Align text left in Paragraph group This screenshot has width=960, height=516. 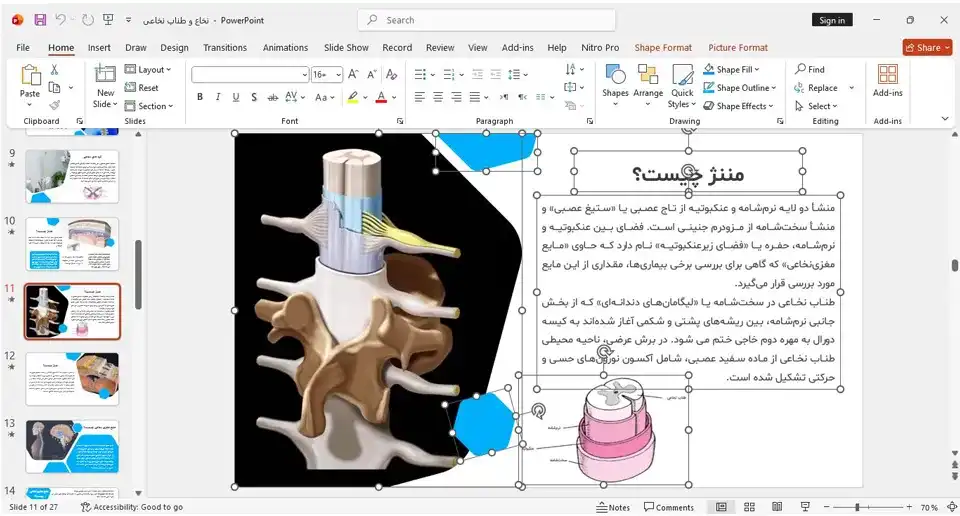(x=419, y=97)
